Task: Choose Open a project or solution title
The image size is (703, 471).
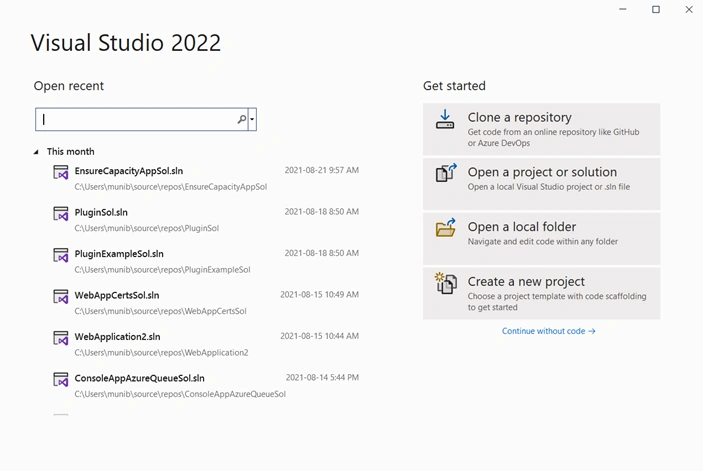Action: click(542, 172)
